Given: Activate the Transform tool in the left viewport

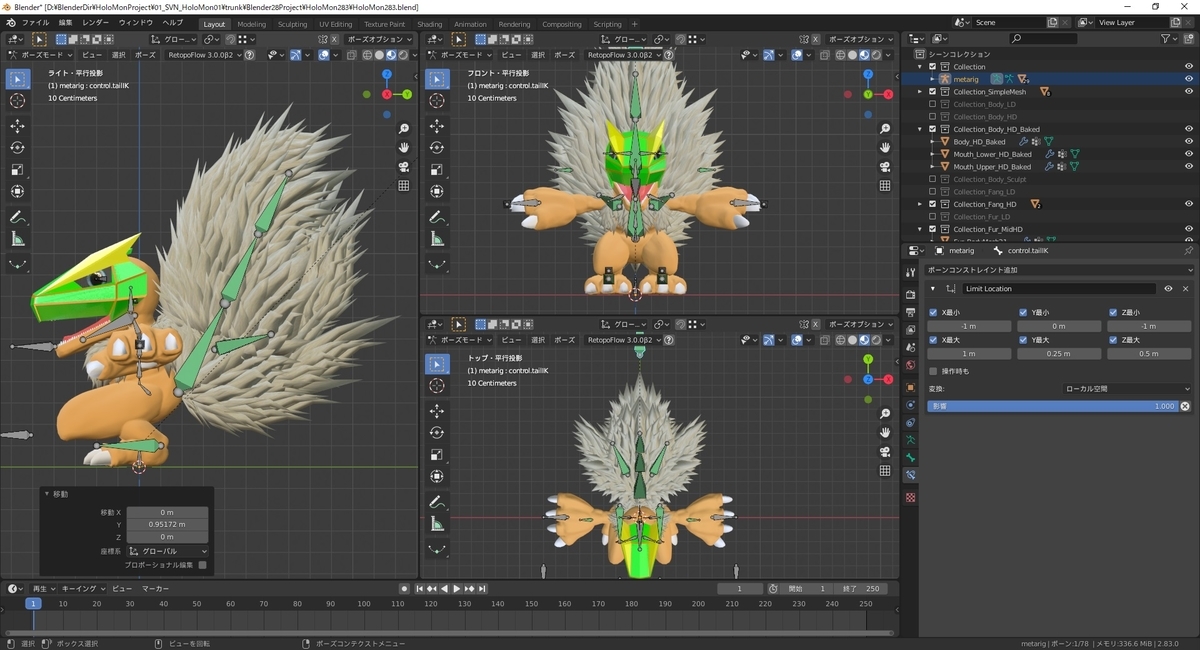Looking at the screenshot, I should coord(18,192).
